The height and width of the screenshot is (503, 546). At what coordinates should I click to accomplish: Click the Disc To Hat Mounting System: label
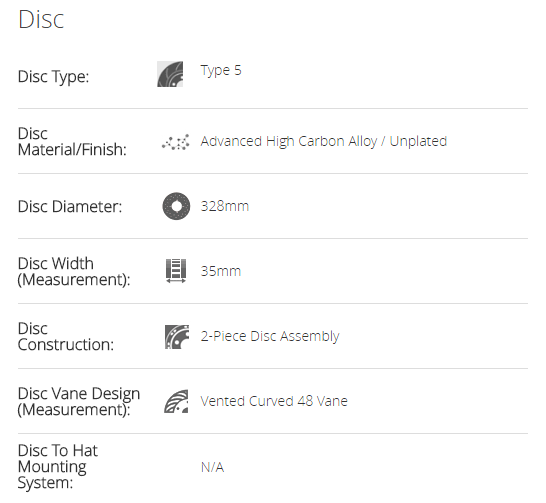57,467
